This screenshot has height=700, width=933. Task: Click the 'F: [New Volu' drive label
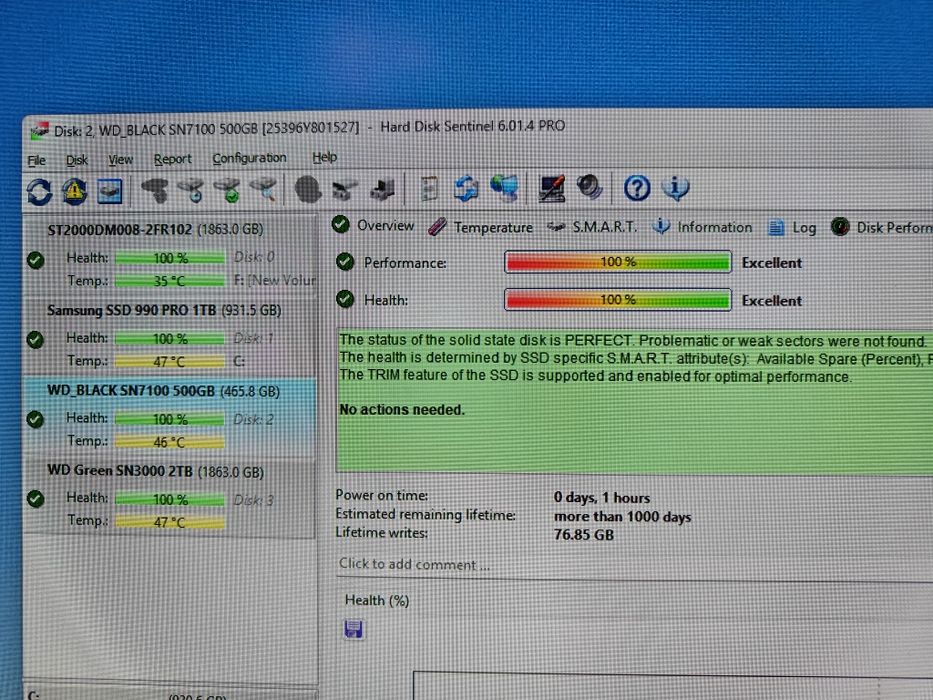coord(274,280)
